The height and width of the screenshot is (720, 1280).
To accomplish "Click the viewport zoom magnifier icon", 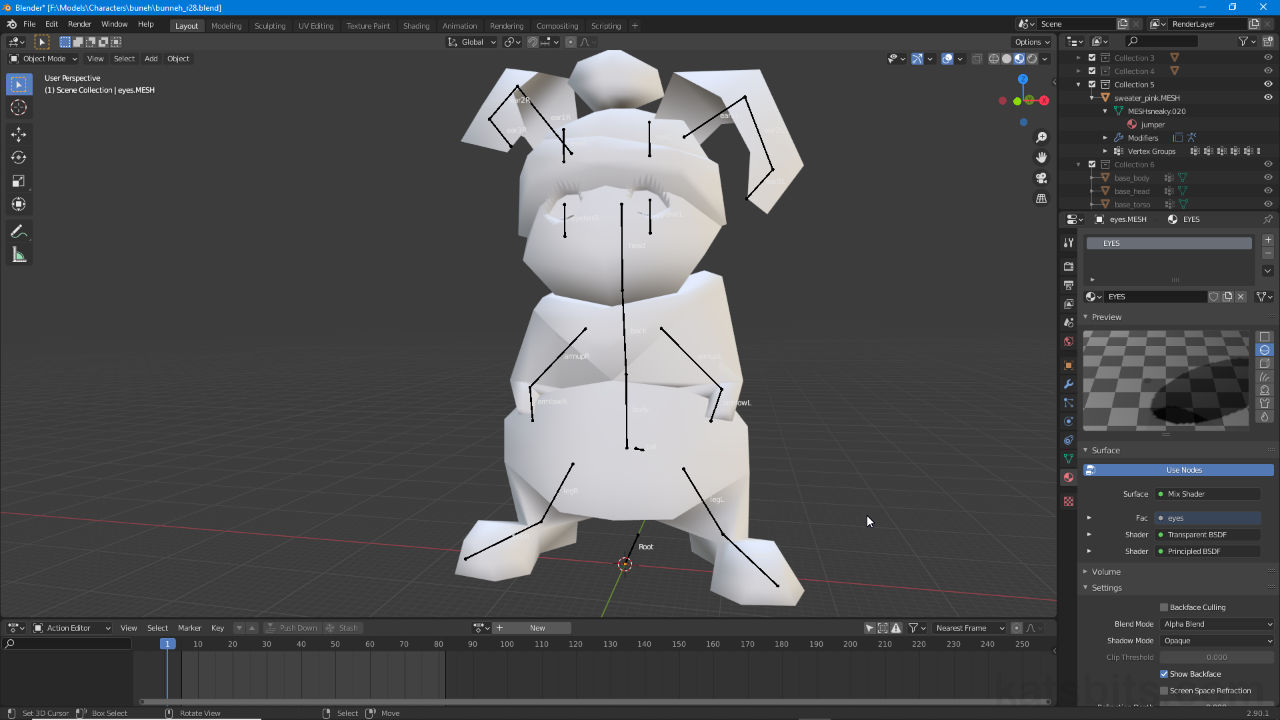I will point(1042,137).
